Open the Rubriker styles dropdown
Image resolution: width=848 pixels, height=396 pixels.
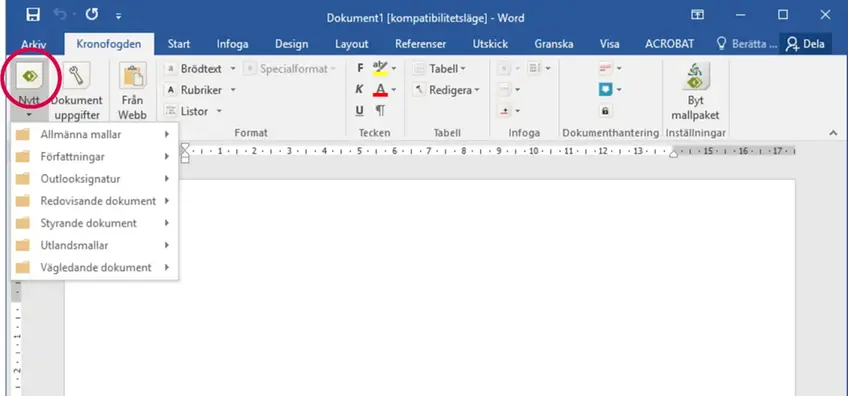[233, 90]
